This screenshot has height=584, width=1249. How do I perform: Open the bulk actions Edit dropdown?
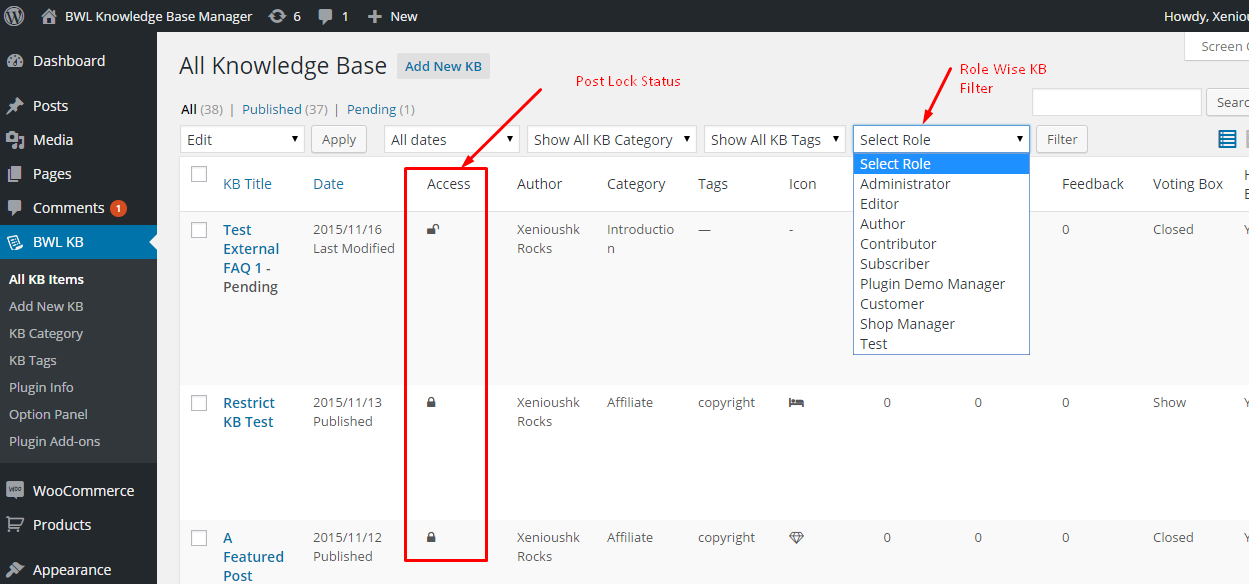(x=242, y=139)
